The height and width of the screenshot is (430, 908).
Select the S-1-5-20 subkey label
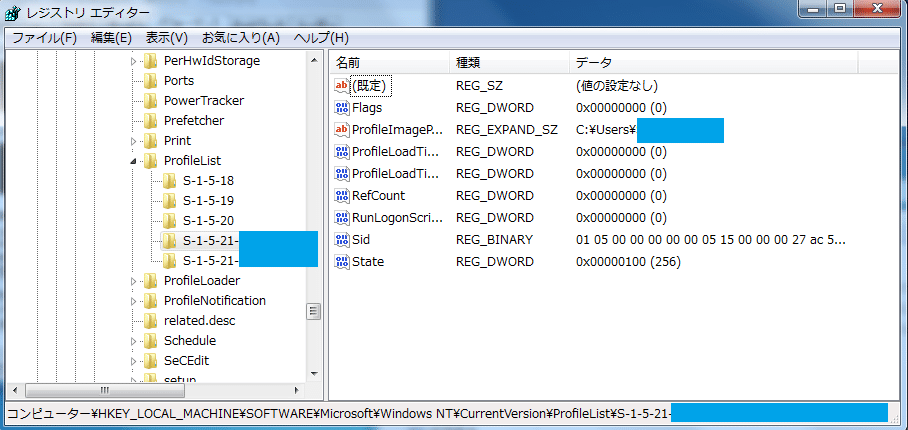[x=208, y=220]
